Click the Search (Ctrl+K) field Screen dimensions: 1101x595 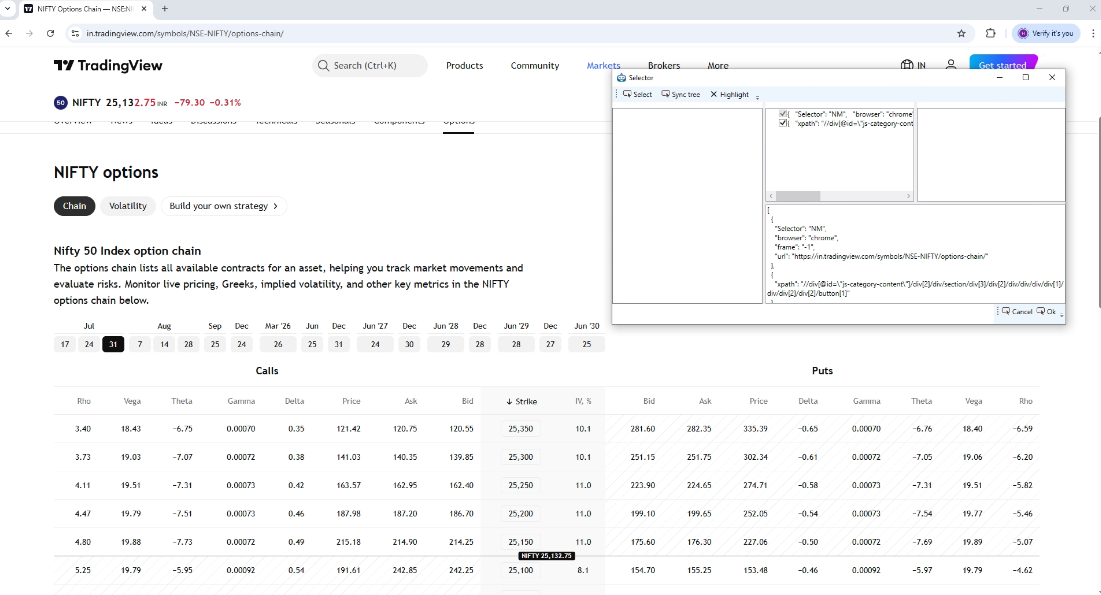(370, 65)
